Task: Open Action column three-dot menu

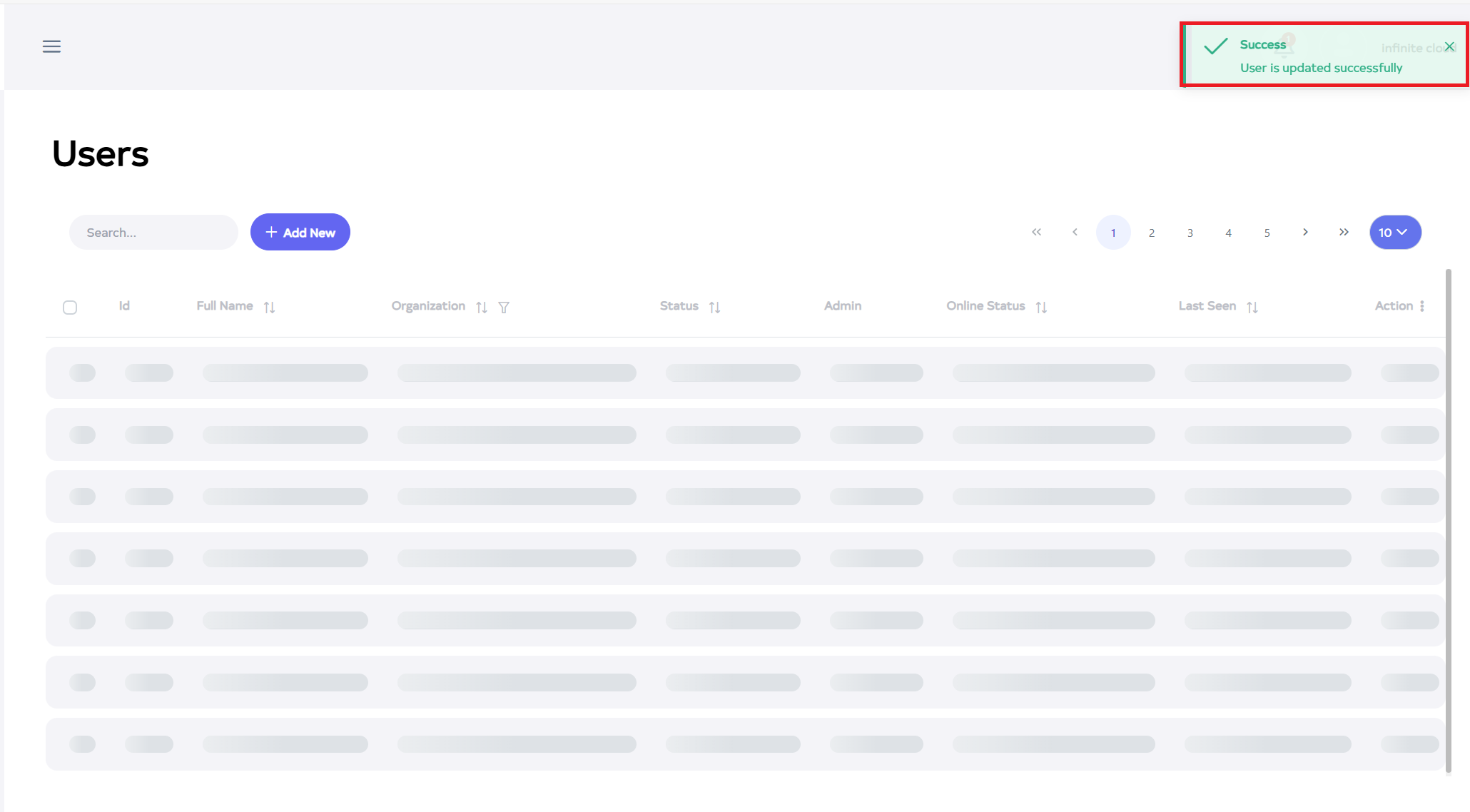Action: [1422, 306]
